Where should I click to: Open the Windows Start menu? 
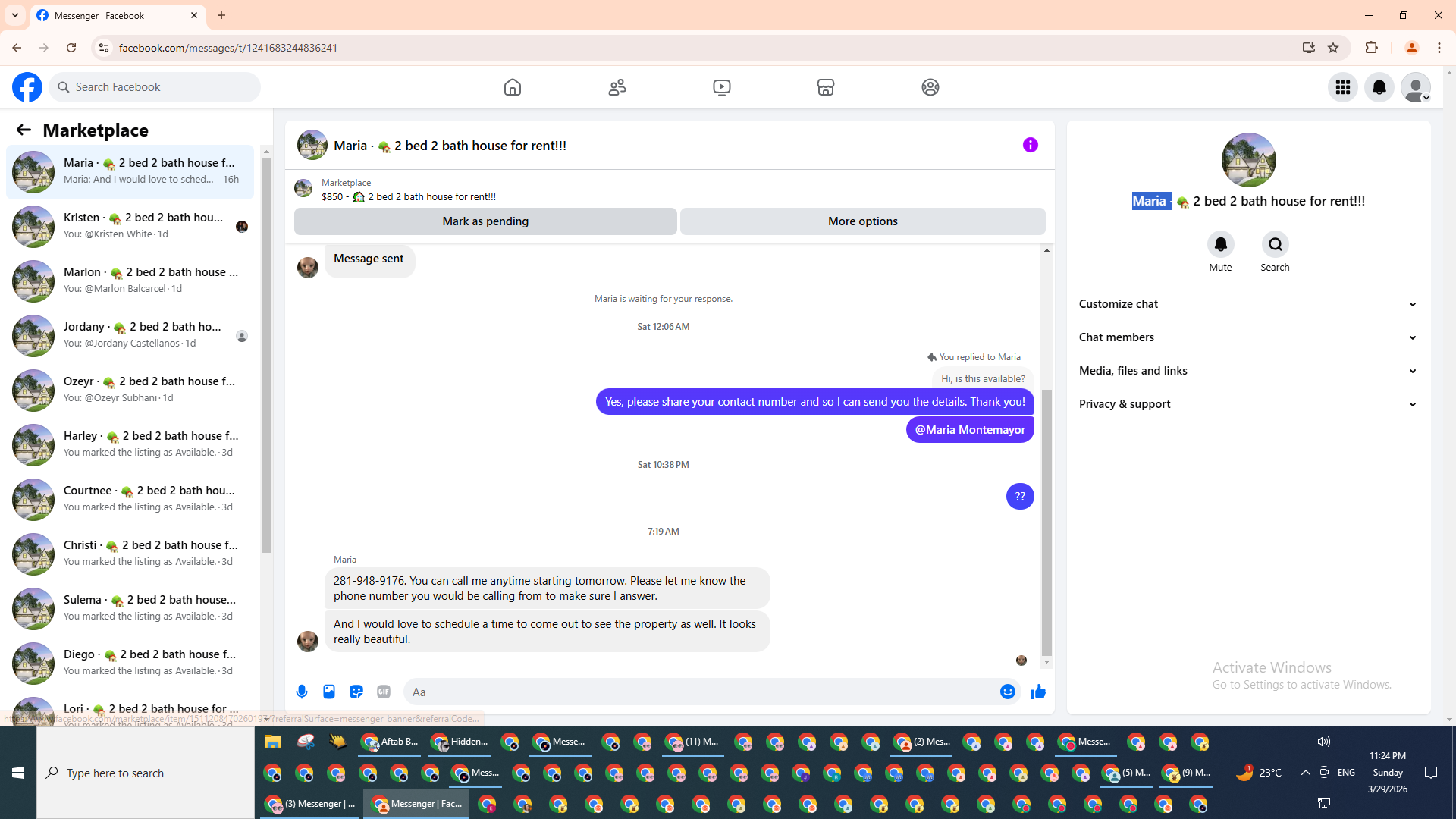tap(18, 773)
